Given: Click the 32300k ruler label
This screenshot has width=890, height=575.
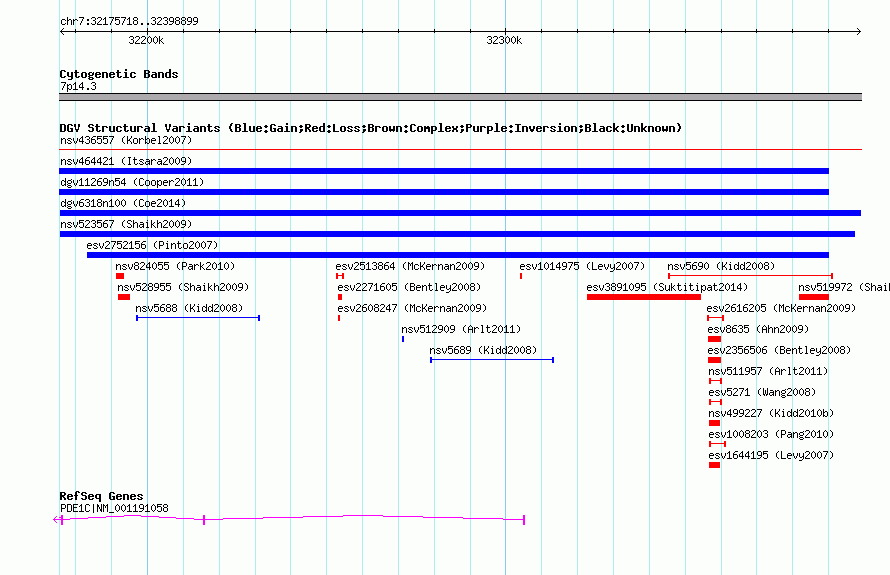Looking at the screenshot, I should click(504, 40).
